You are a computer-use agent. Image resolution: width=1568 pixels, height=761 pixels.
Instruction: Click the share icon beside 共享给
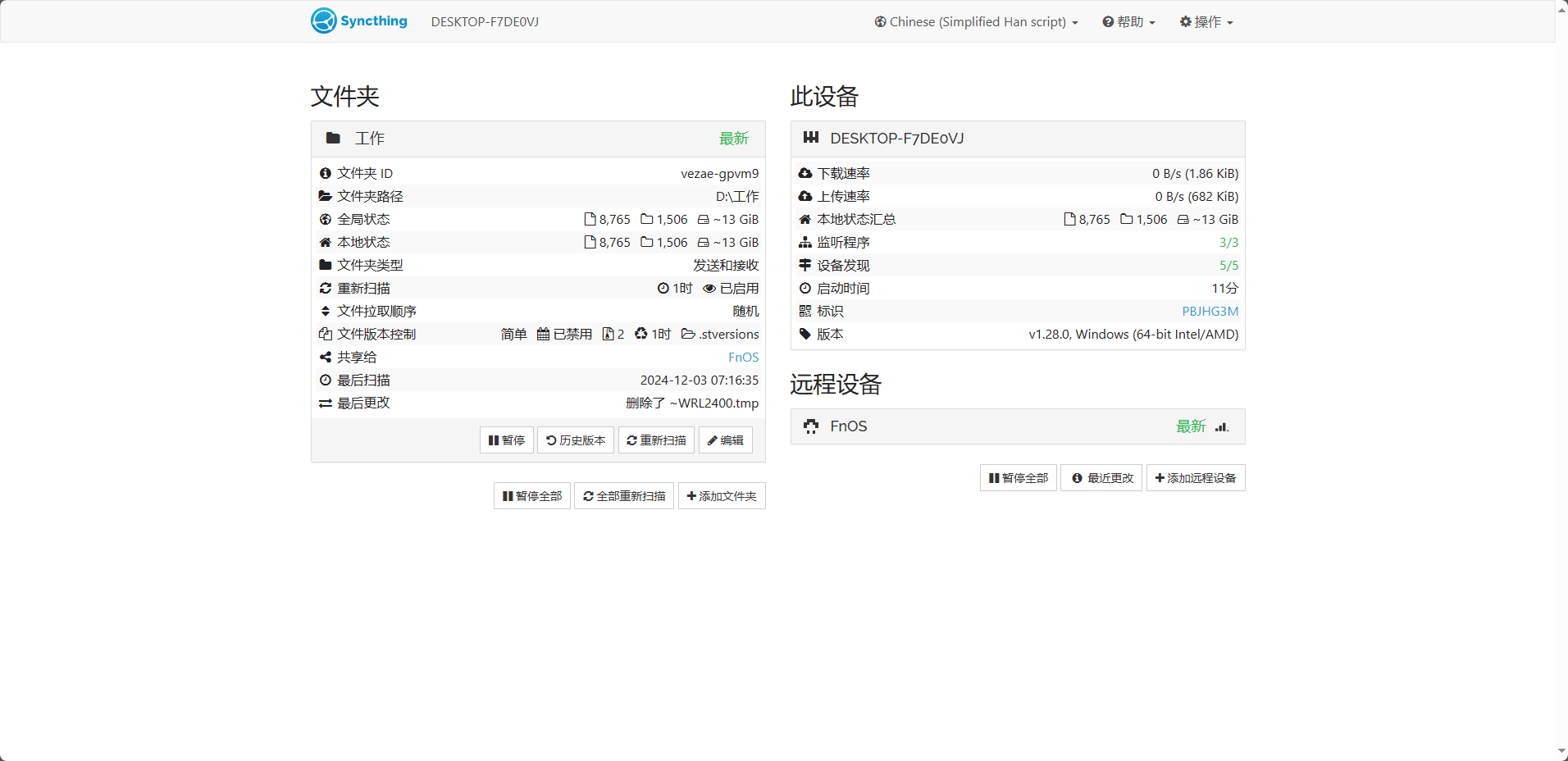coord(326,357)
